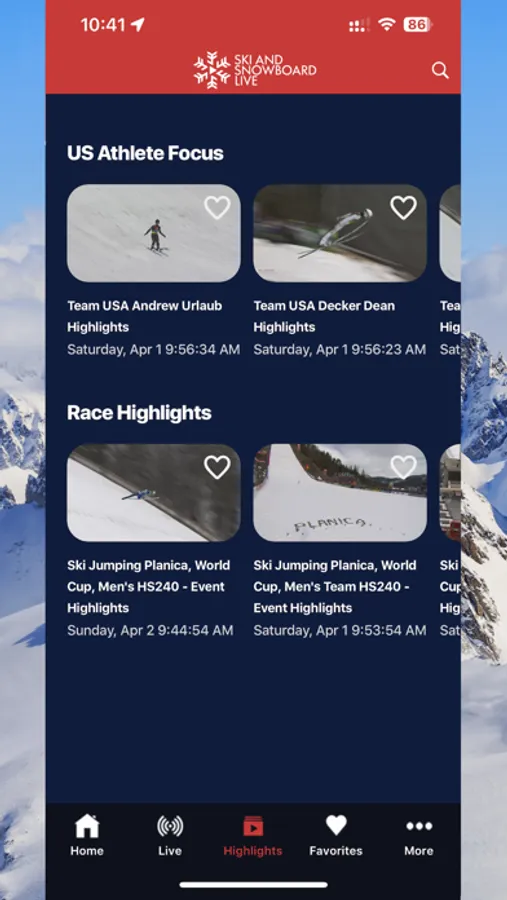Tap the Team USA Decker Dean Highlights title
The image size is (507, 900).
[x=324, y=316]
